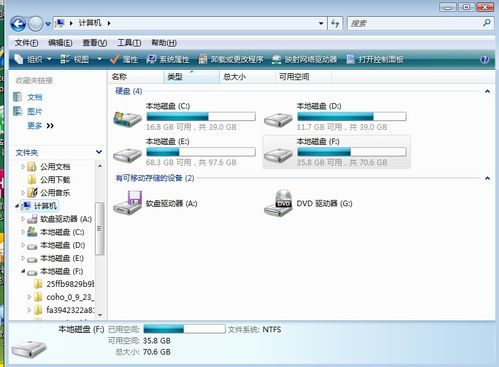The width and height of the screenshot is (499, 367).
Task: Click the Back navigation arrow button
Action: click(18, 24)
